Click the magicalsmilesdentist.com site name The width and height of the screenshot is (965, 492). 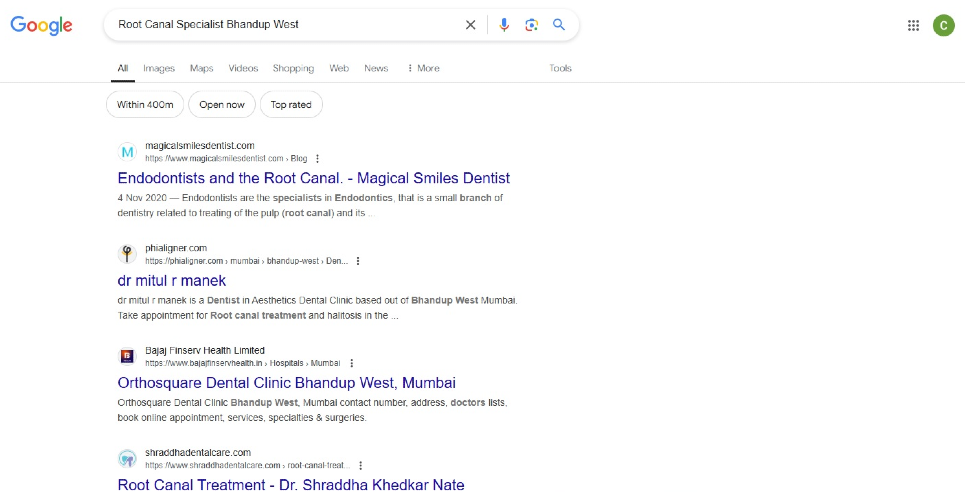pyautogui.click(x=199, y=146)
